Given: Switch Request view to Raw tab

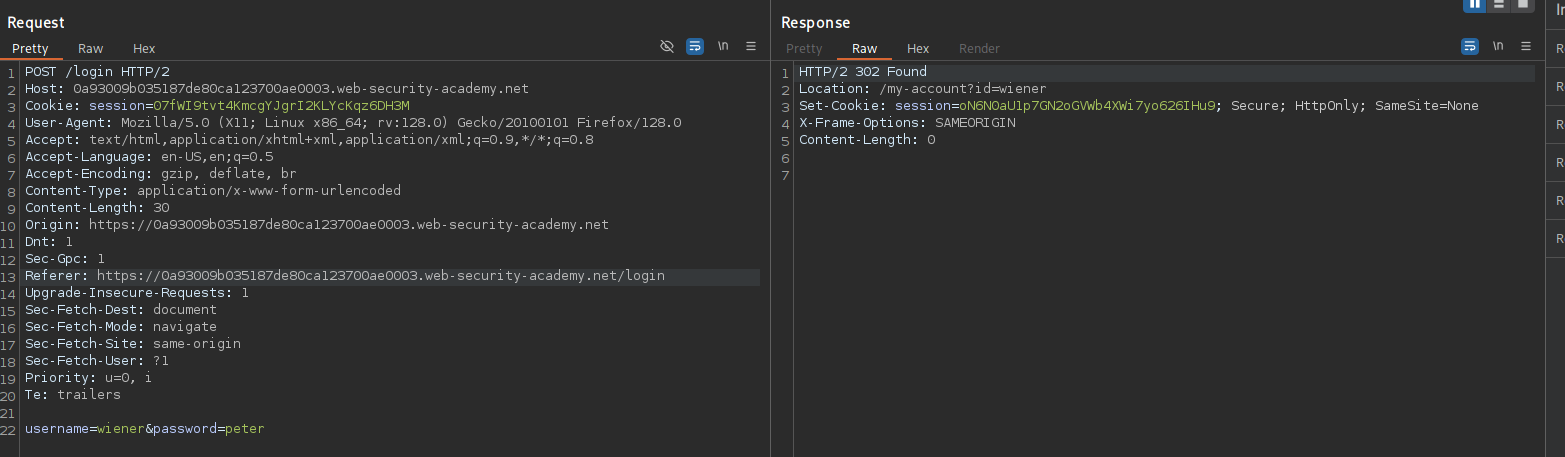Looking at the screenshot, I should coord(91,49).
